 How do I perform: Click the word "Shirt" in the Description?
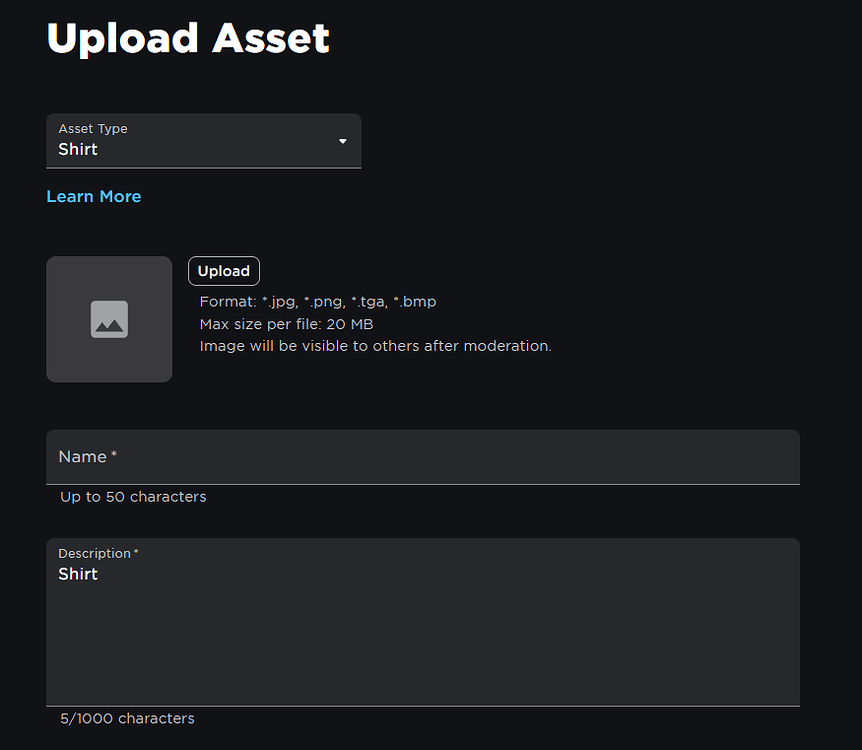click(78, 574)
